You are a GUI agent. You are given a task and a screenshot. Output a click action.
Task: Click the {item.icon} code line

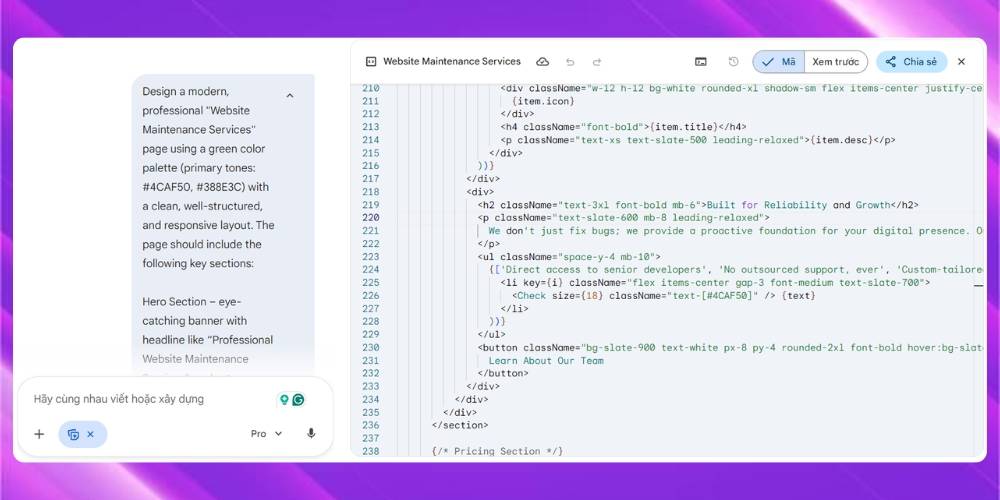pyautogui.click(x=543, y=101)
